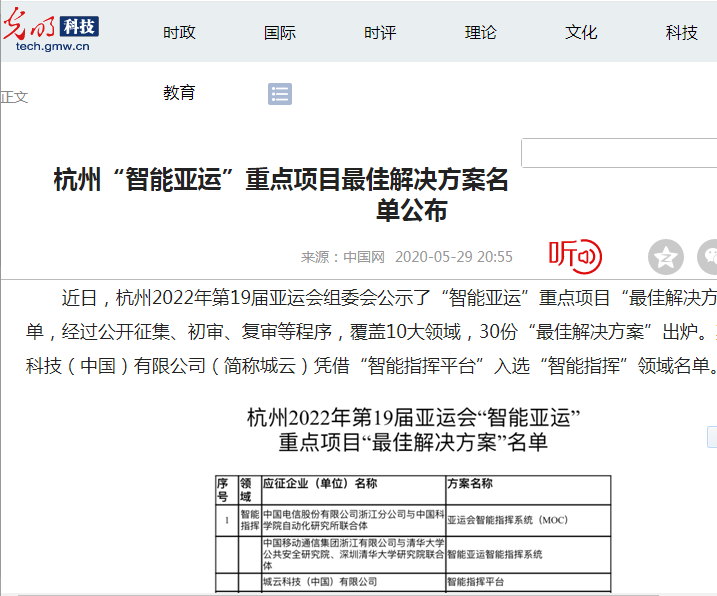Open the navigation list menu icon
The width and height of the screenshot is (717, 596).
pos(280,94)
